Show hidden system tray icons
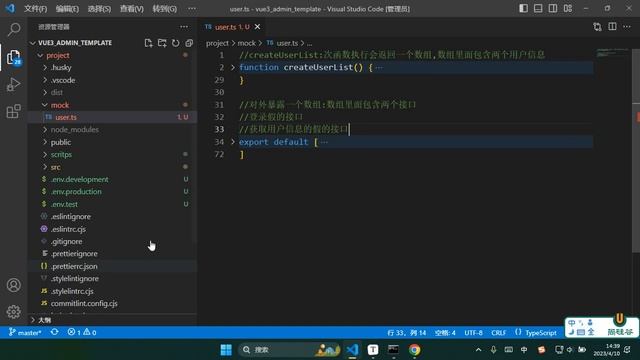Screen dimensions: 640x360 coord(478,350)
